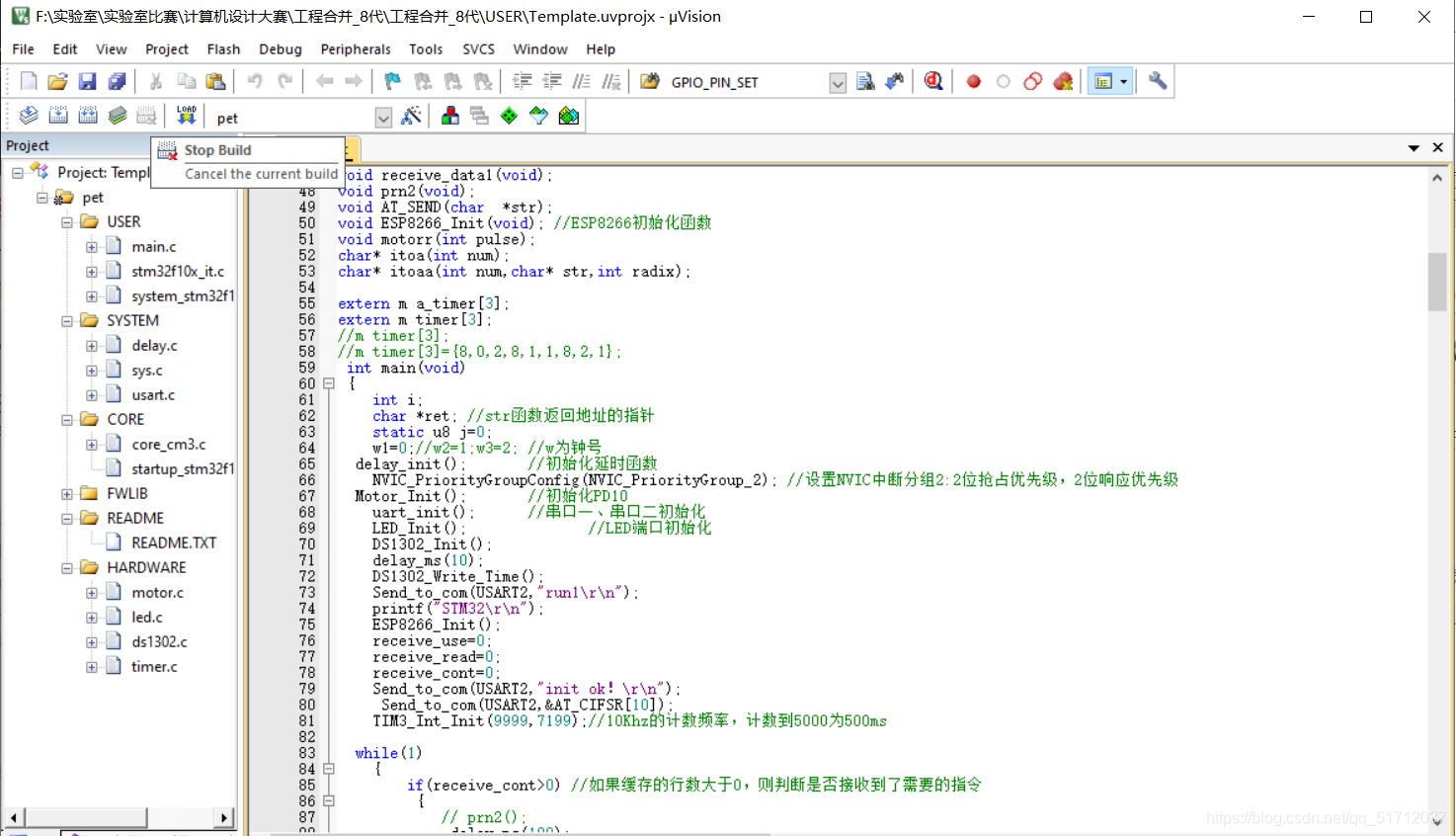Image resolution: width=1456 pixels, height=836 pixels.
Task: Insert a bookmark with the blue flag
Action: tap(392, 82)
